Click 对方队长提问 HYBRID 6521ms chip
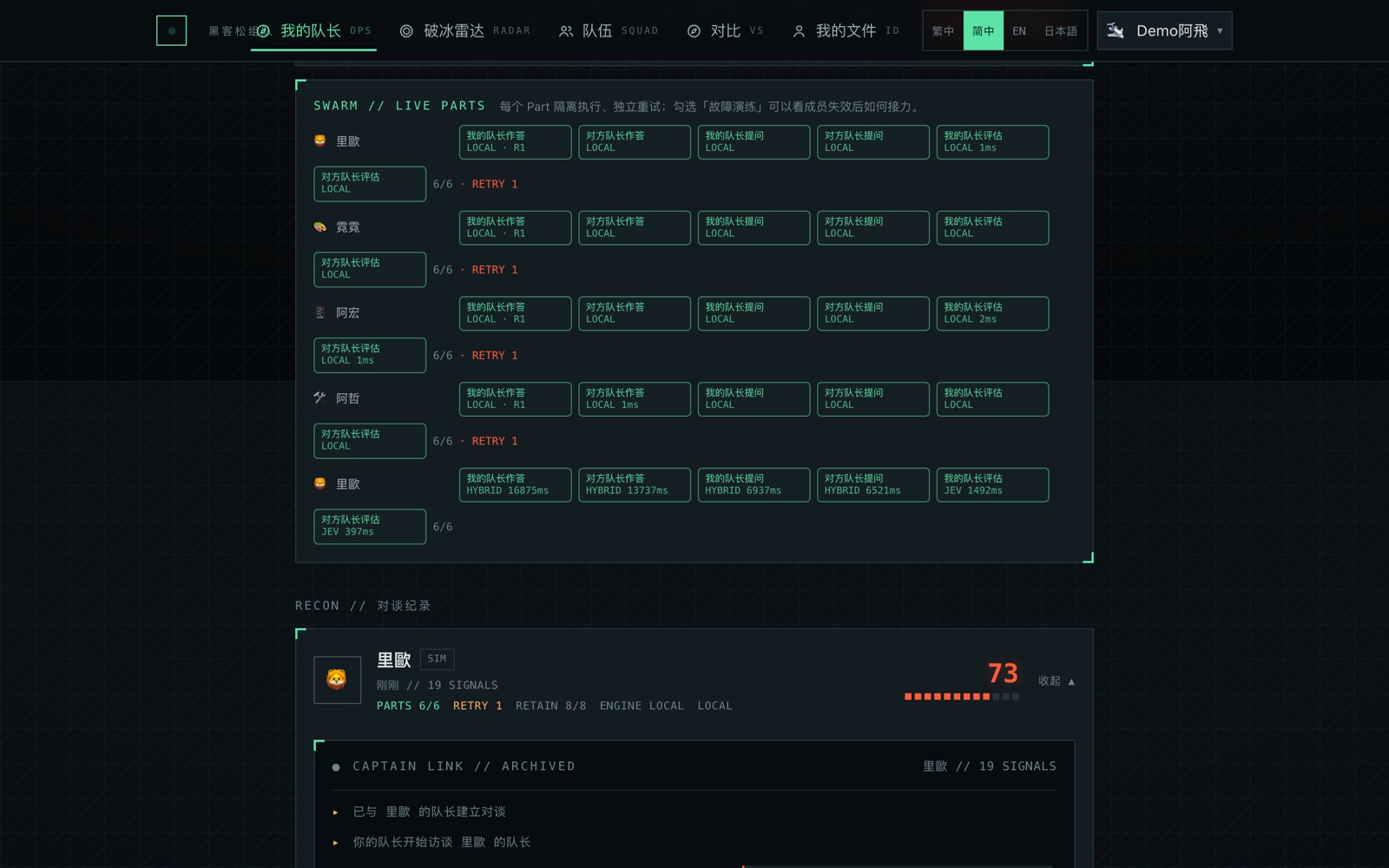 click(873, 484)
